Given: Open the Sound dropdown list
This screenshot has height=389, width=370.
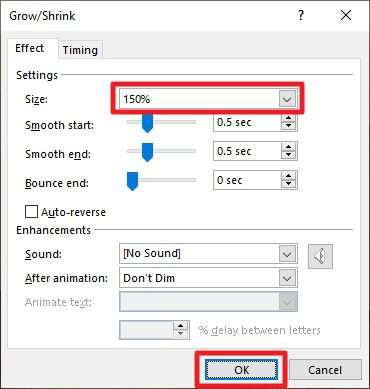Looking at the screenshot, I should [x=287, y=254].
